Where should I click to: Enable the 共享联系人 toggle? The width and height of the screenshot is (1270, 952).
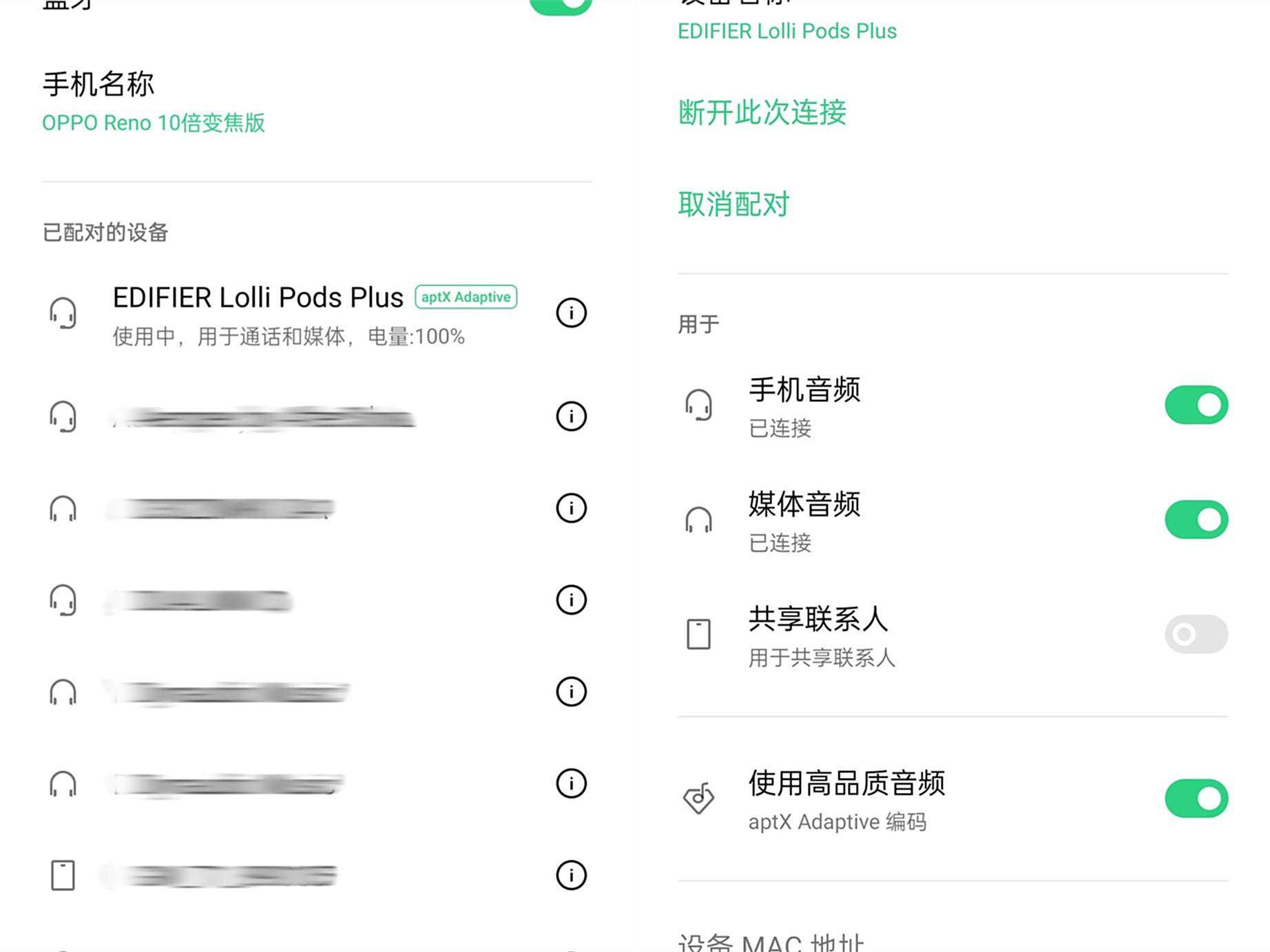[x=1196, y=633]
